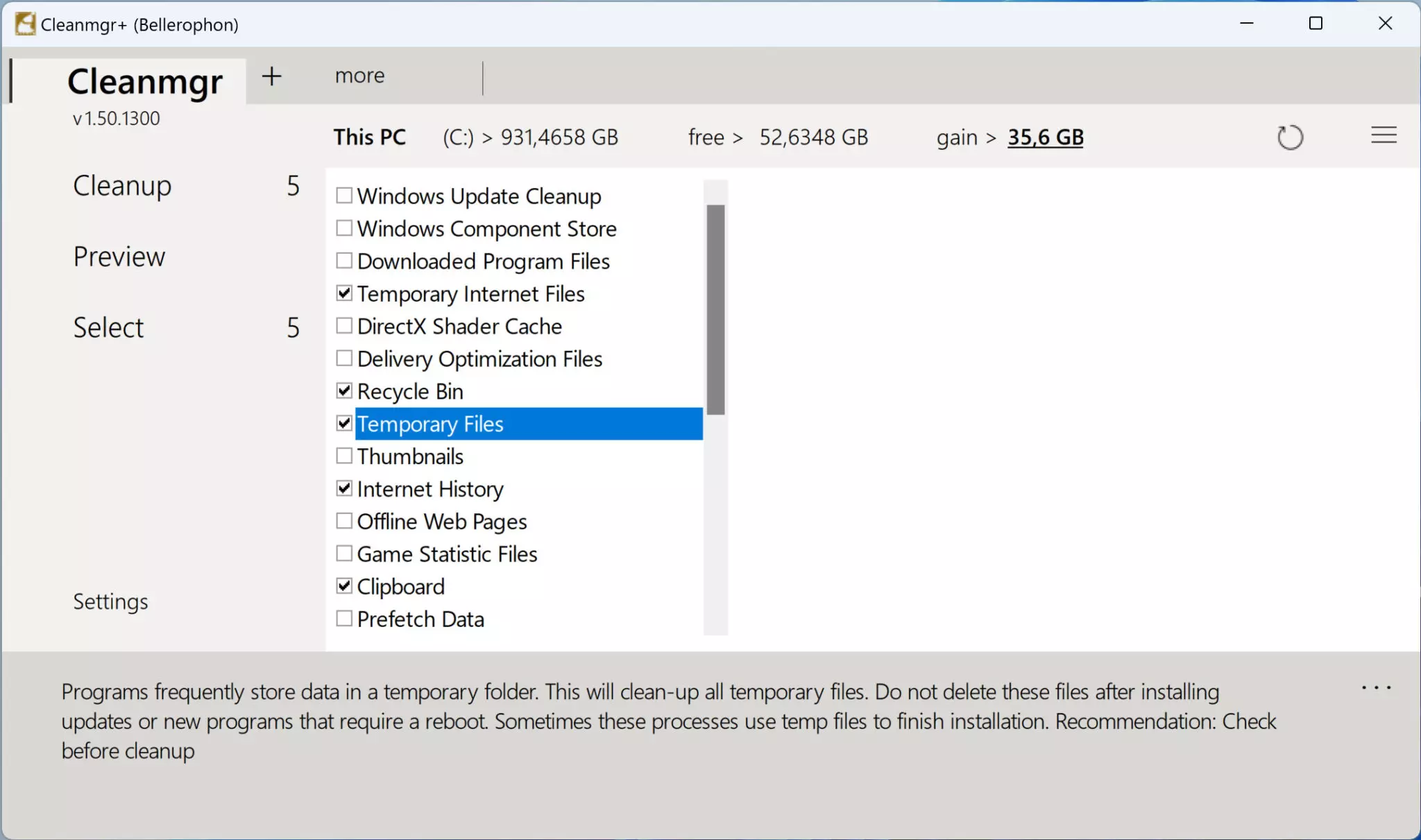Disable the Clipboard cleanup option
This screenshot has width=1421, height=840.
pyautogui.click(x=344, y=585)
